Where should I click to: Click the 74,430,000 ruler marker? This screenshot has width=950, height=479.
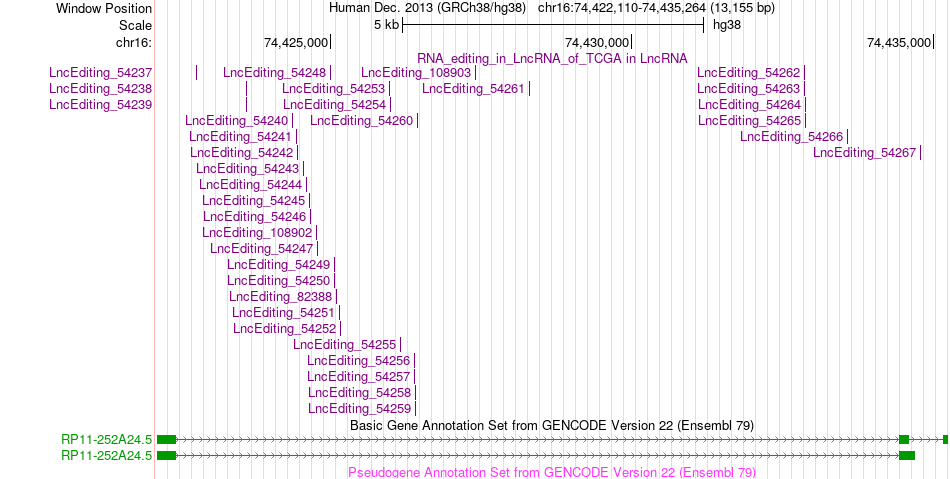(597, 42)
